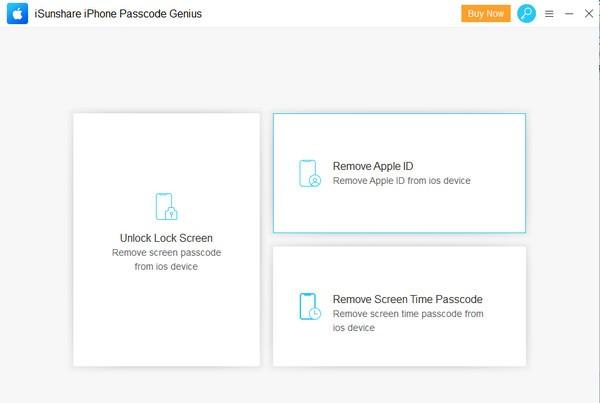Click the Buy Now button
Image resolution: width=600 pixels, height=403 pixels.
click(x=485, y=14)
